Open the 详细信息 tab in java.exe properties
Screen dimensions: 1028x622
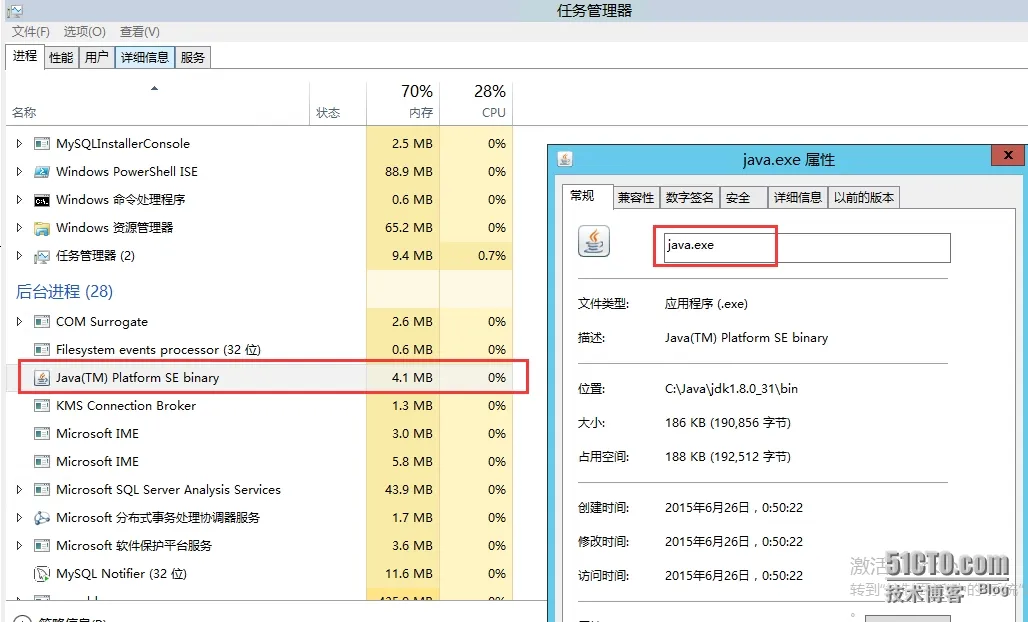(x=798, y=197)
